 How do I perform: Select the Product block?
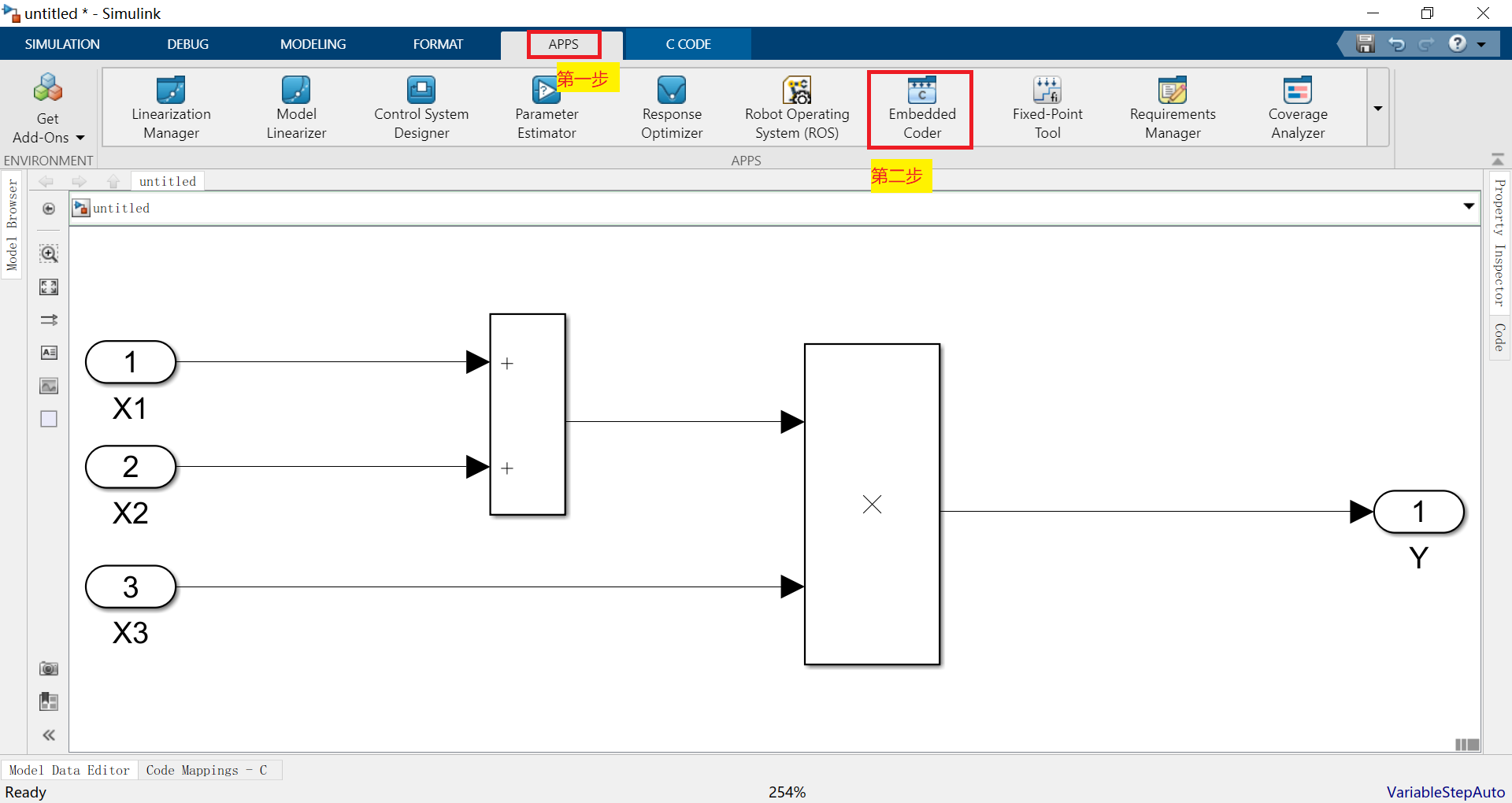pos(872,505)
